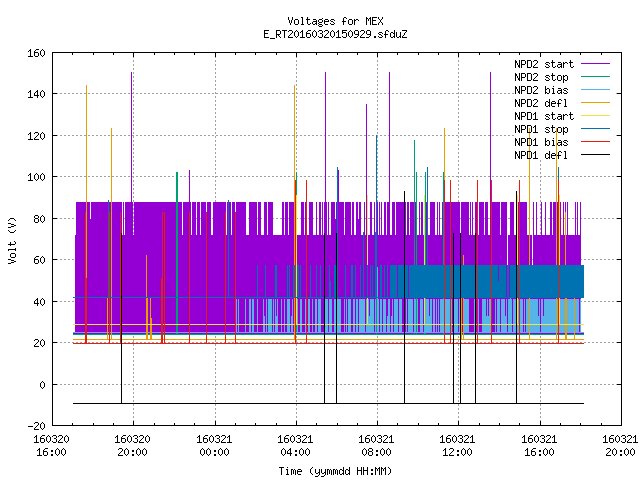Click the y-axis tick label '160'
The height and width of the screenshot is (480, 640).
tap(36, 53)
